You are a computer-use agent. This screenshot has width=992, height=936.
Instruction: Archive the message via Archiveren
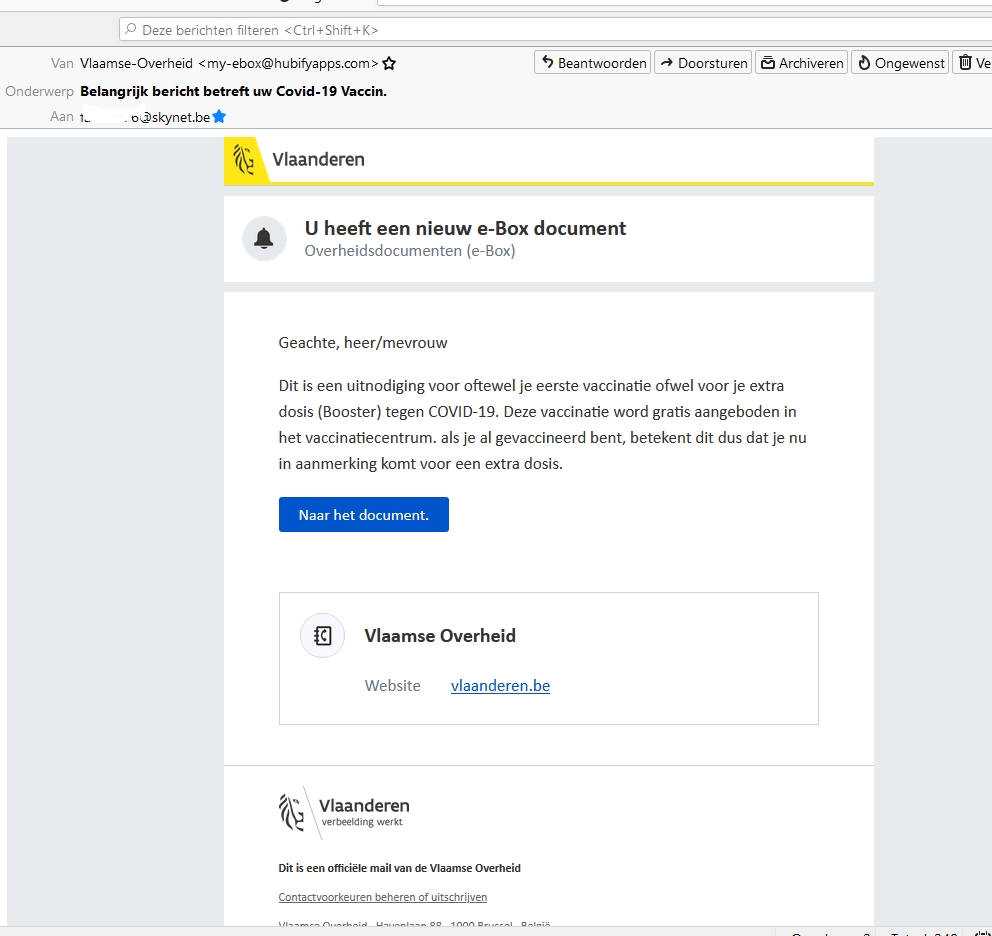pos(801,63)
